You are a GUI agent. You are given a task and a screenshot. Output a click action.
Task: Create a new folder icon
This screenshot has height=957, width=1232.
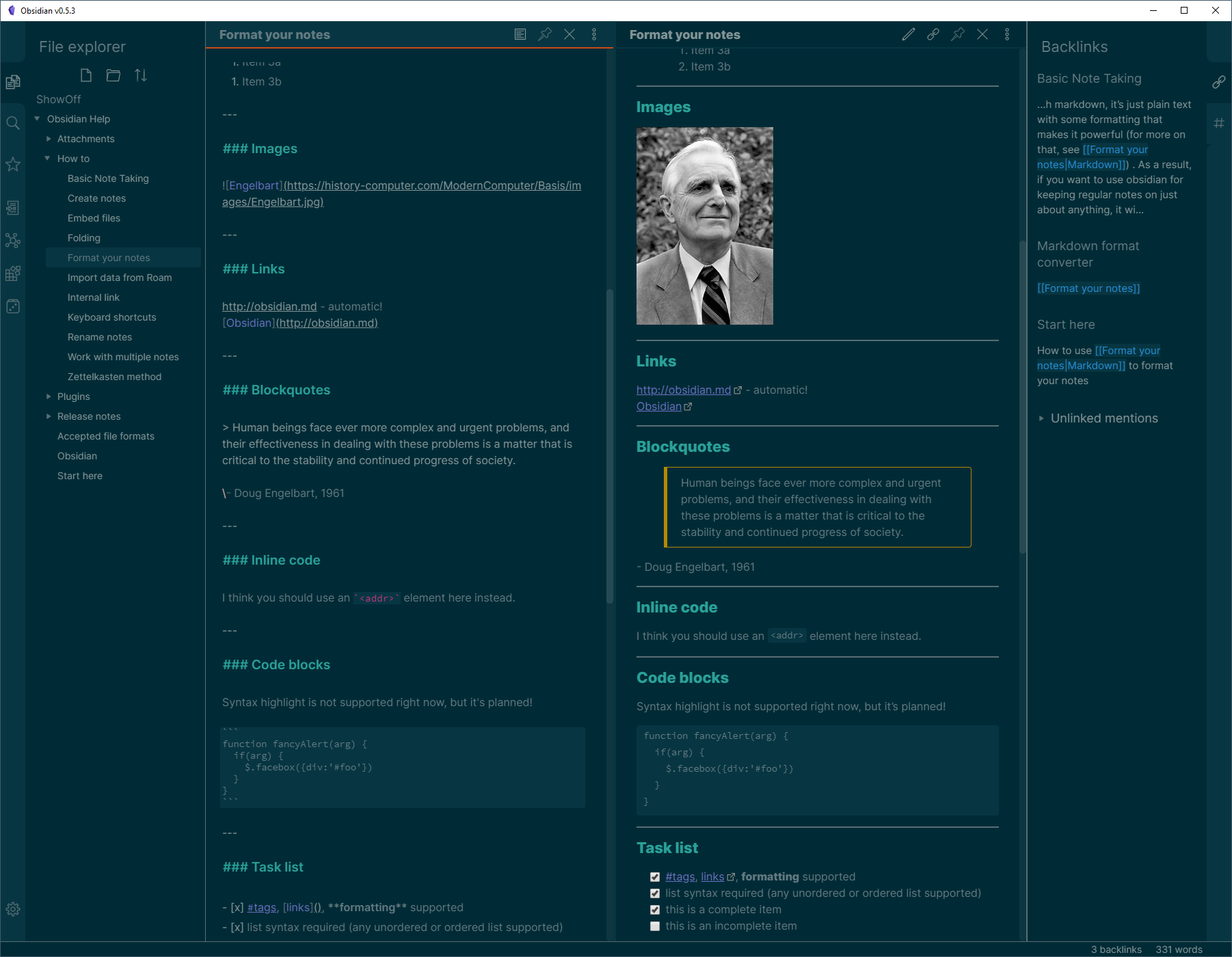113,75
